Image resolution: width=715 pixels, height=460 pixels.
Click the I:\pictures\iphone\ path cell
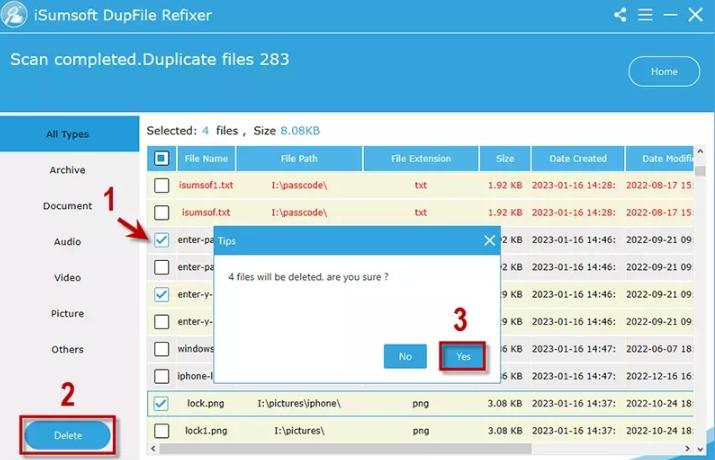click(x=299, y=403)
